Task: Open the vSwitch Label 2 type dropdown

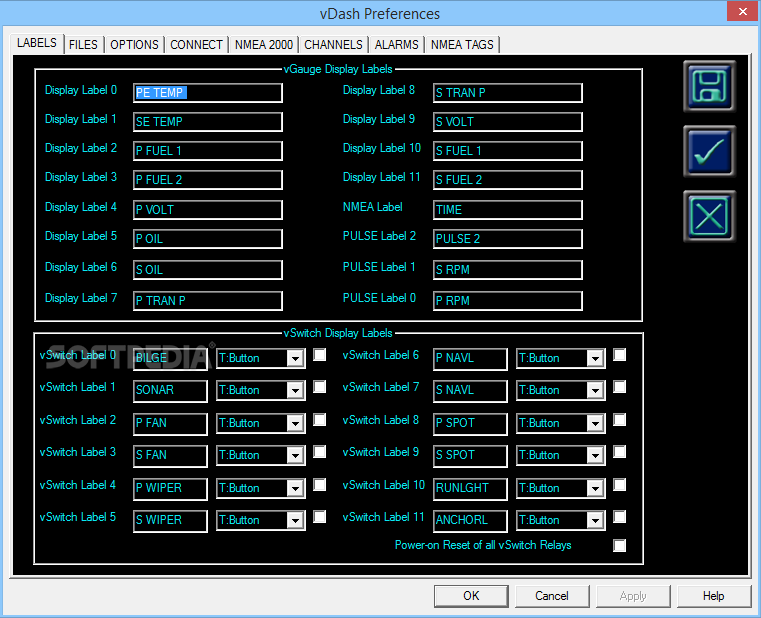Action: click(x=261, y=424)
